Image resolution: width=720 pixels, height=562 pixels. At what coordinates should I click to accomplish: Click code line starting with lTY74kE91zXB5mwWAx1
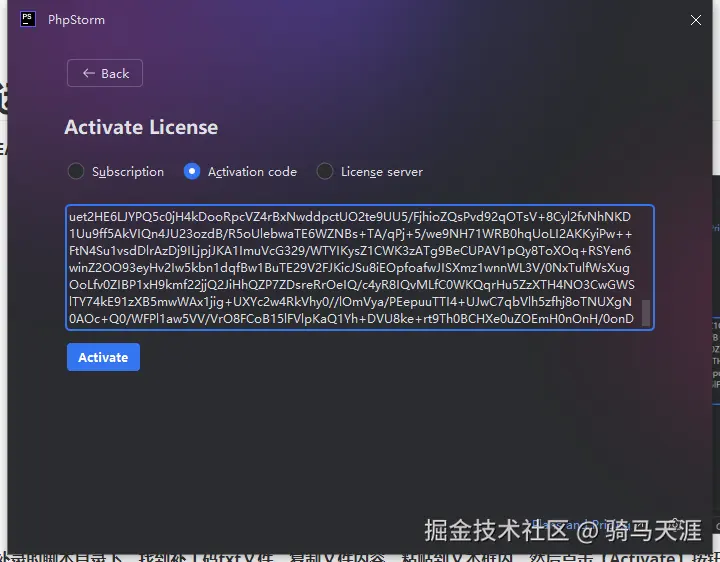point(350,302)
